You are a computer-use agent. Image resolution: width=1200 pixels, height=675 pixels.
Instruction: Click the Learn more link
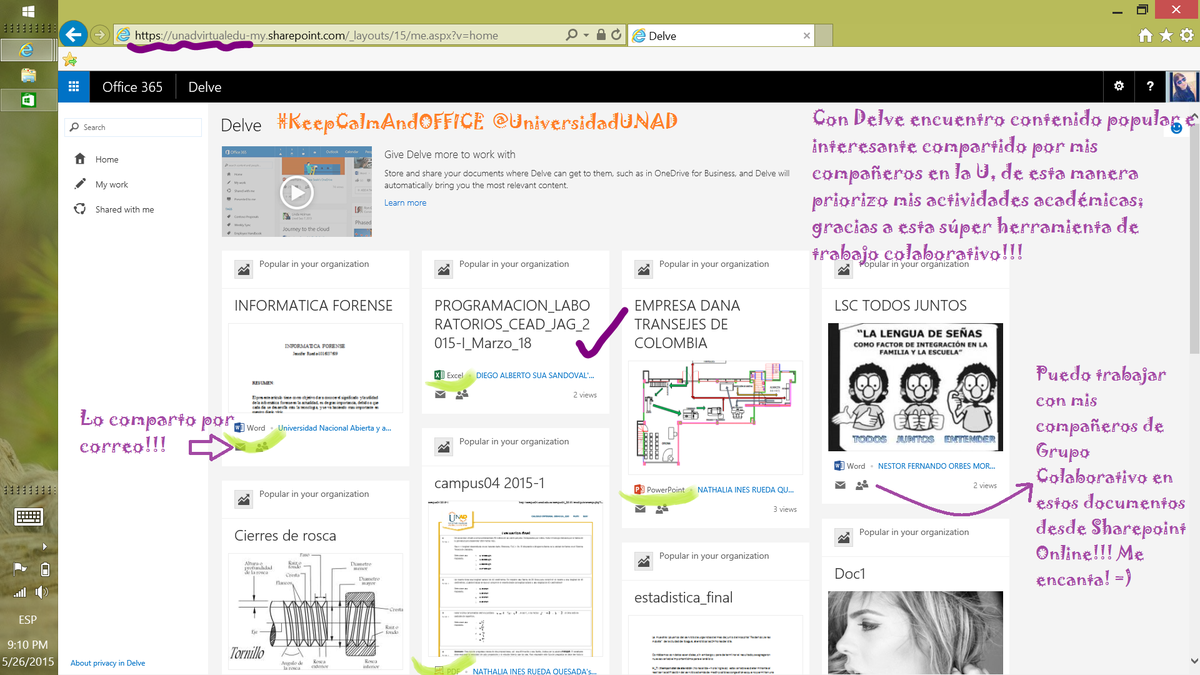(405, 202)
